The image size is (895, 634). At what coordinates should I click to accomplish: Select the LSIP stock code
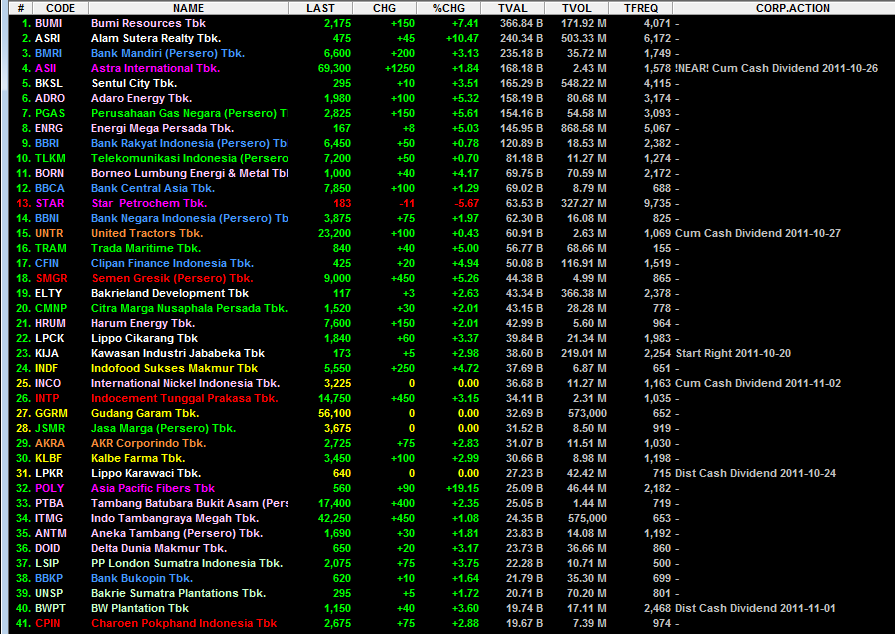click(47, 563)
